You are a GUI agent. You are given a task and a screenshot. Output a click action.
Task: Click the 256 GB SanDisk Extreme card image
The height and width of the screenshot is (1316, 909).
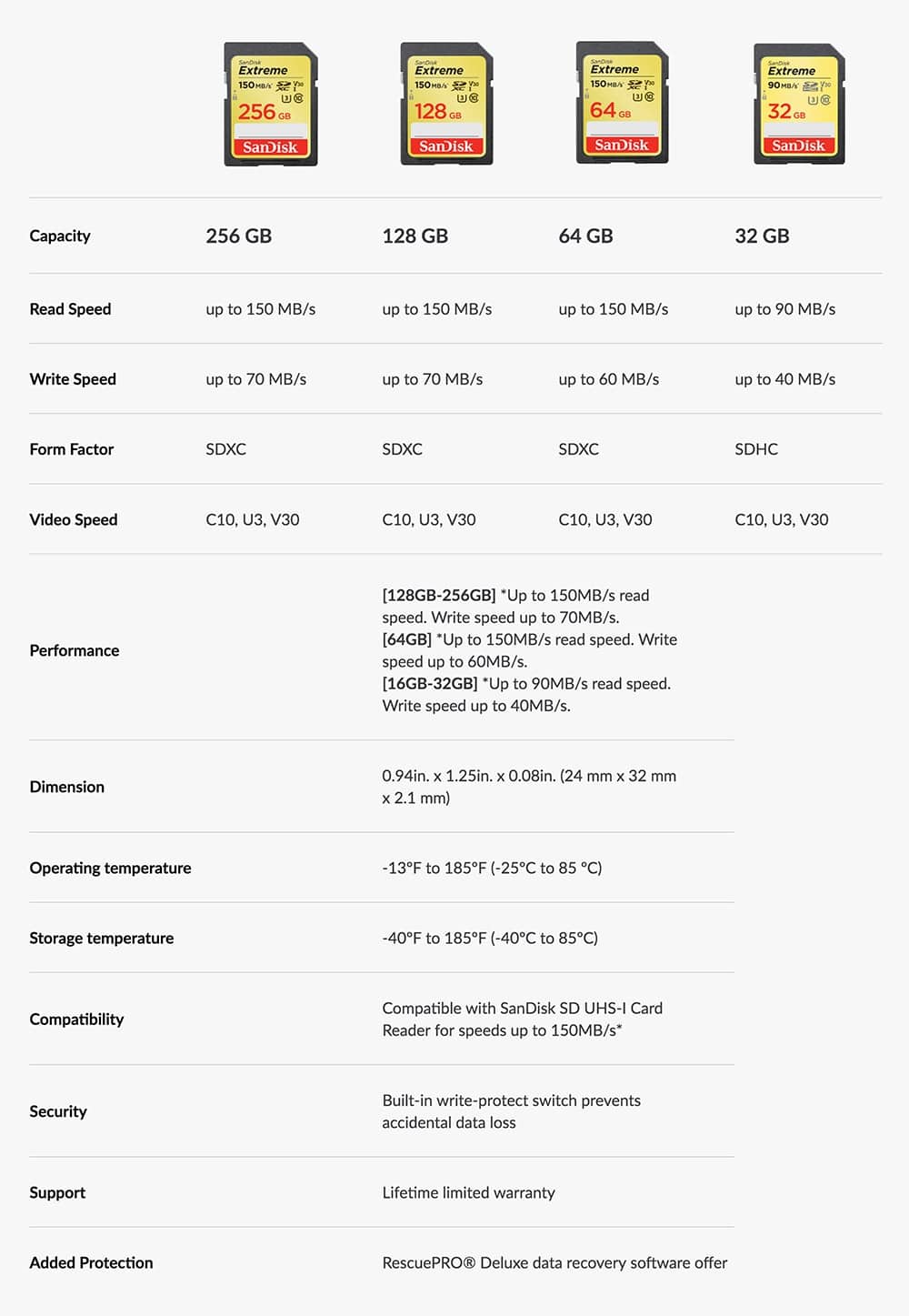click(x=271, y=104)
